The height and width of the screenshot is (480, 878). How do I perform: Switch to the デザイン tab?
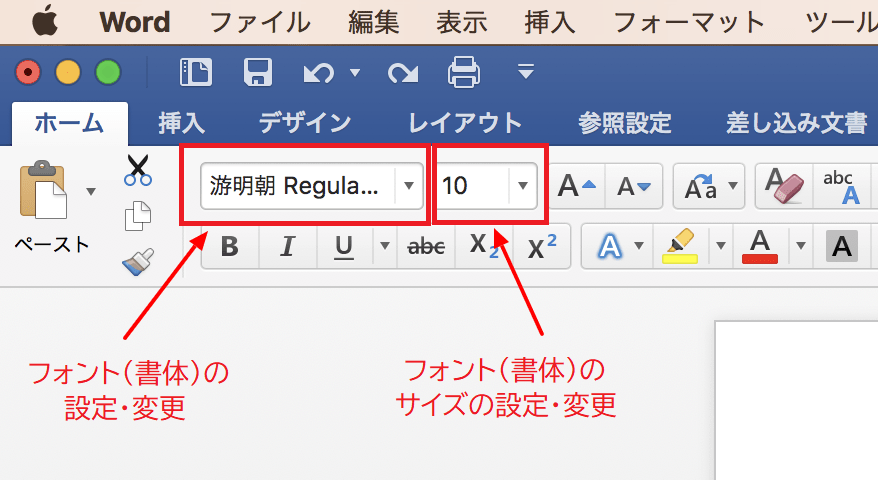(305, 123)
